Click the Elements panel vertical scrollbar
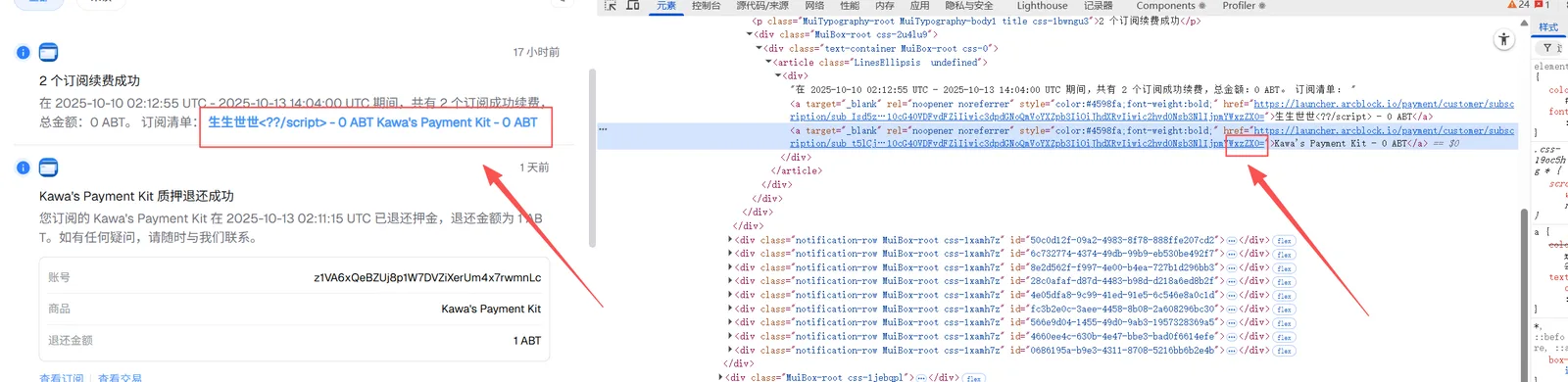 pos(1524,294)
